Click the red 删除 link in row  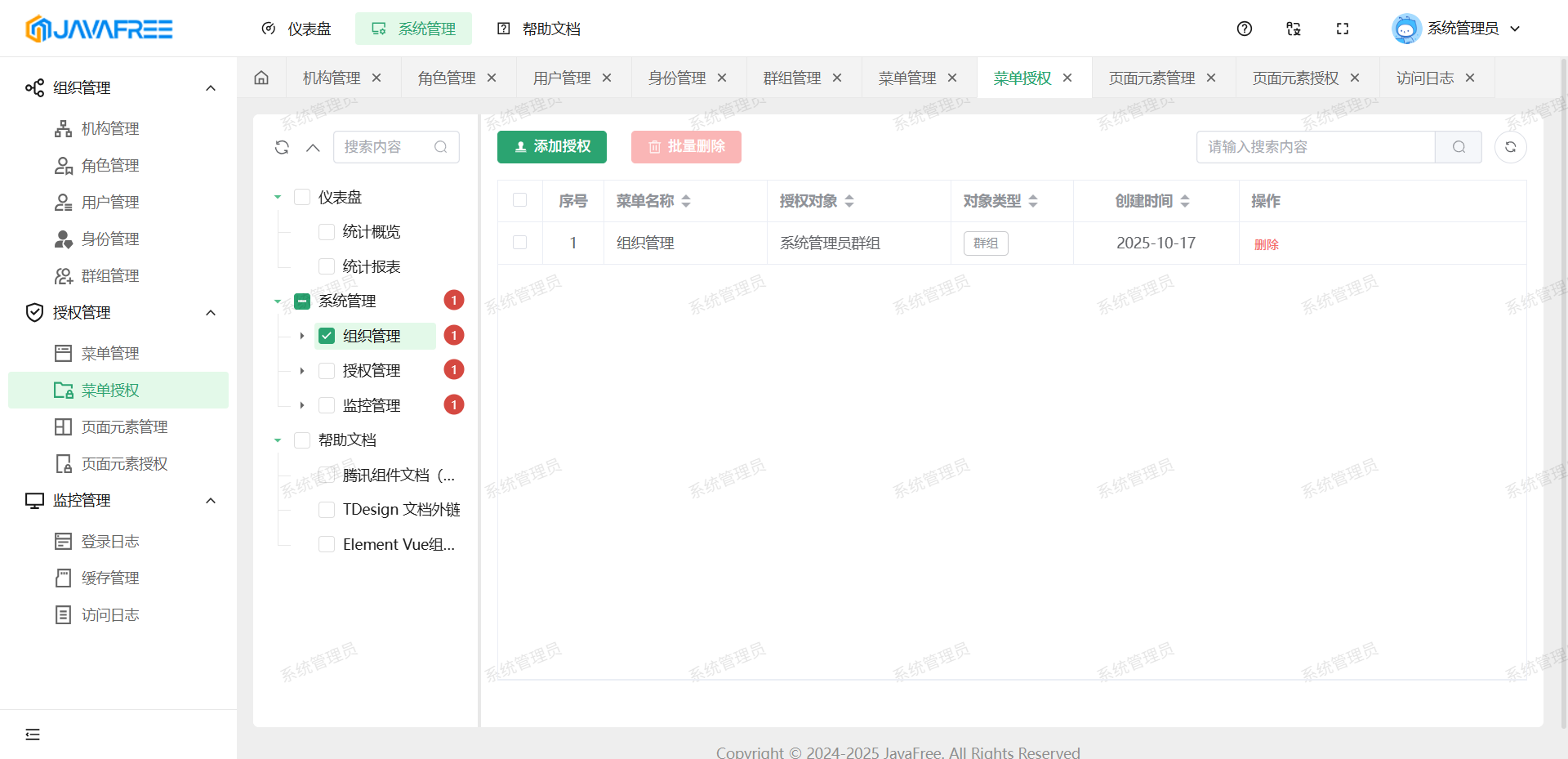[x=1267, y=244]
